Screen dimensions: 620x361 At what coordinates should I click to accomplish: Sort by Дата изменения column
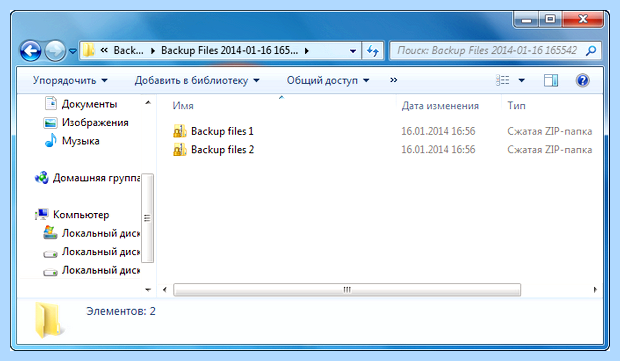440,106
